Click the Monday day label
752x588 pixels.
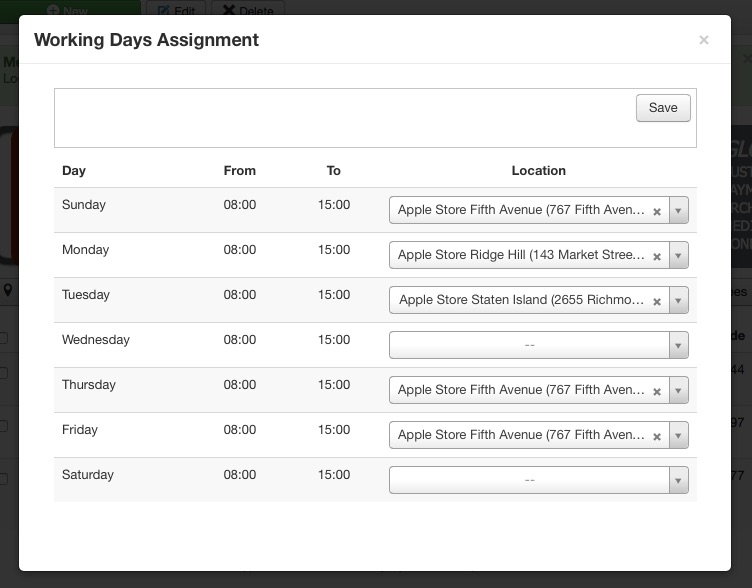85,250
